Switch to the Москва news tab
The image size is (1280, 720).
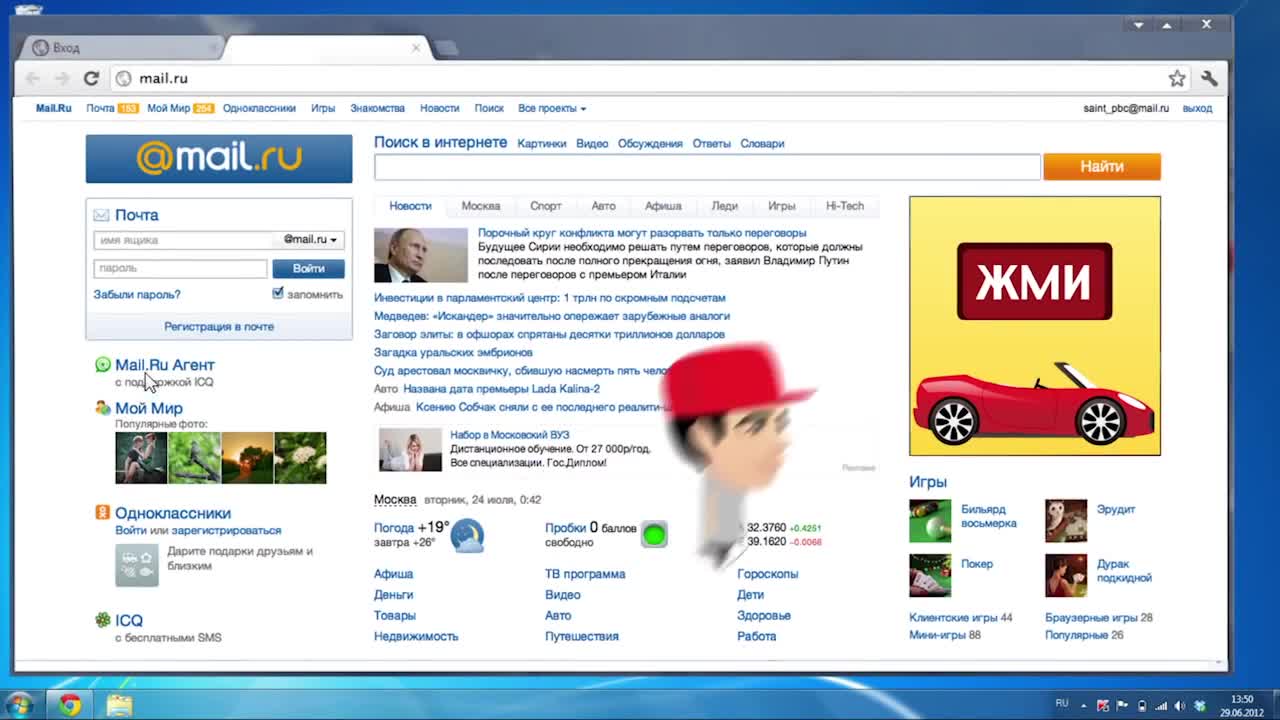(x=481, y=206)
